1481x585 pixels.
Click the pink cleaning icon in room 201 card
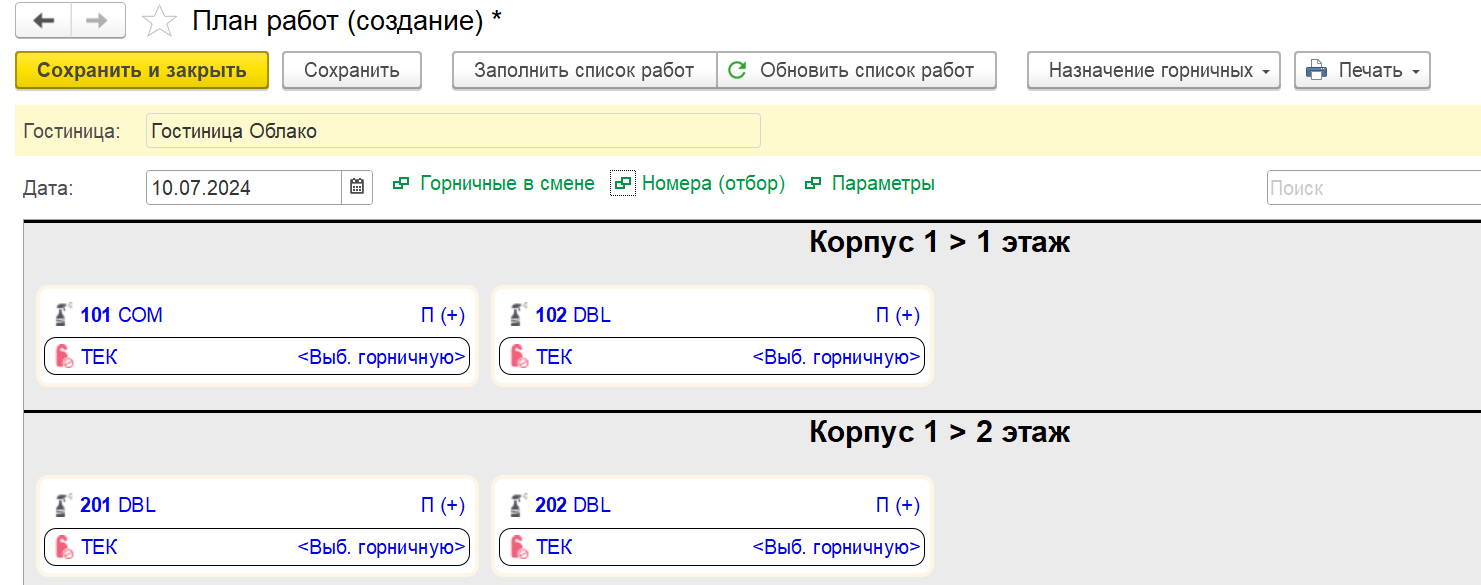coord(63,547)
